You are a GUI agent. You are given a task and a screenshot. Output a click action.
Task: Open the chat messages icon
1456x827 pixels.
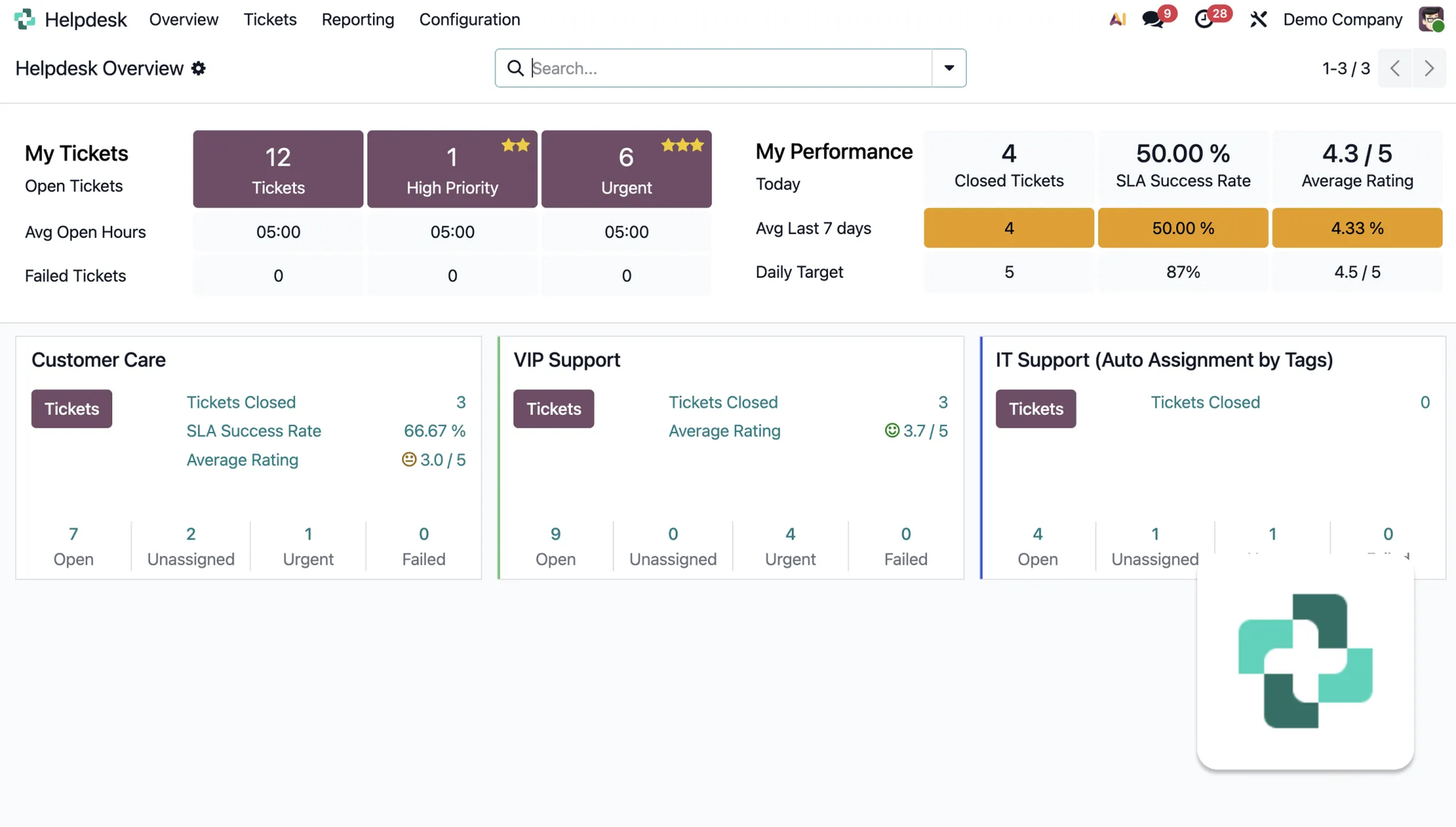[1153, 19]
